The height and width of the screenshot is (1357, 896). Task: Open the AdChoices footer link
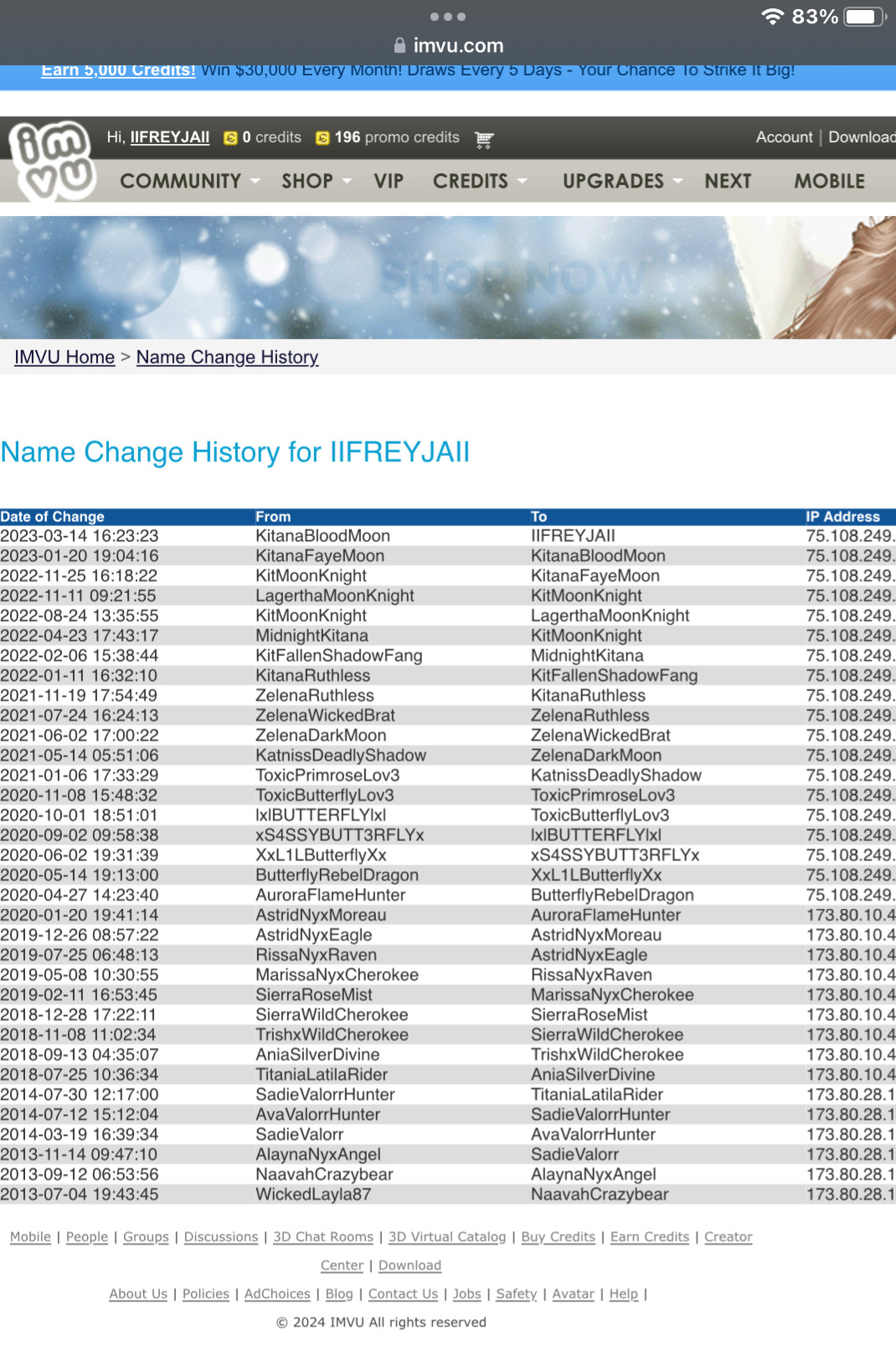click(x=277, y=1294)
